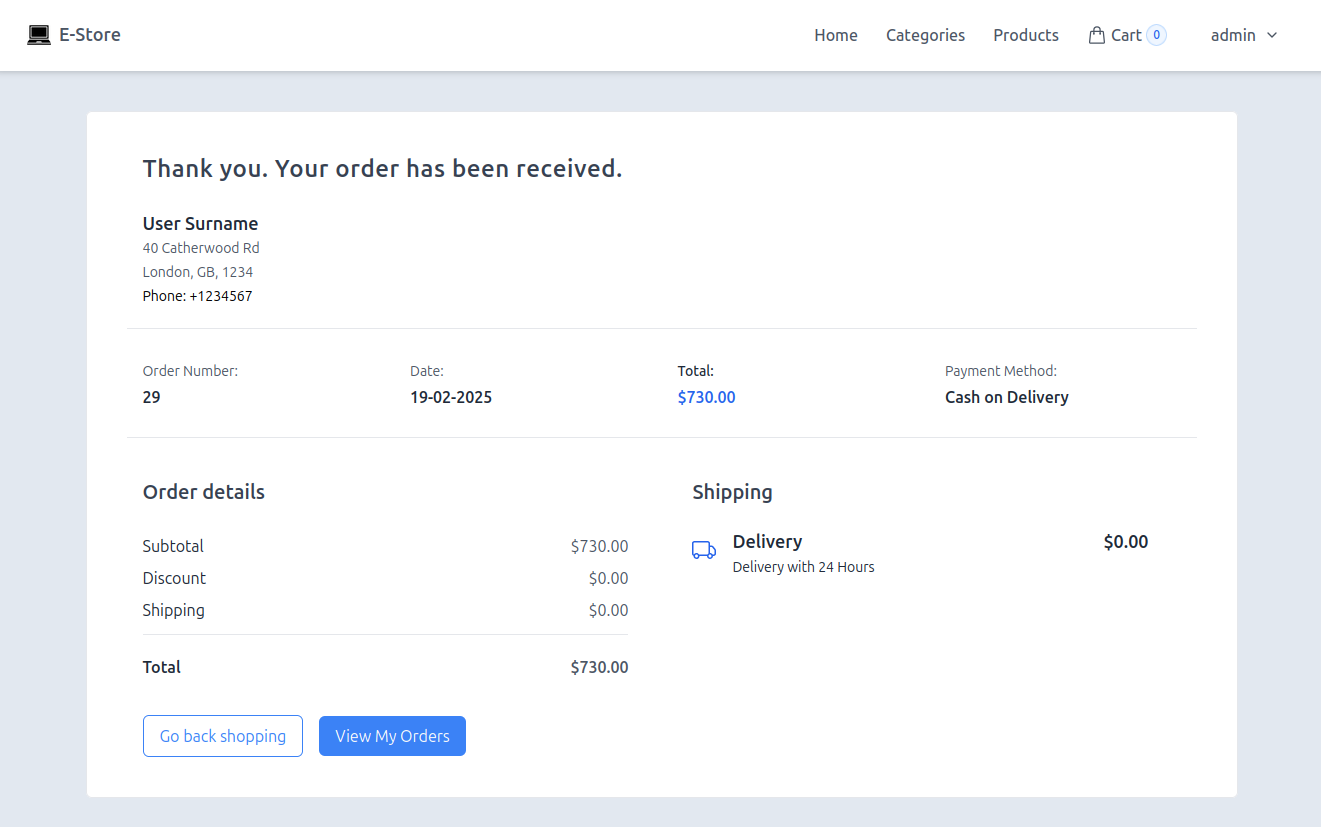Click the Delivery with 24 Hours text
1321x827 pixels.
(803, 567)
